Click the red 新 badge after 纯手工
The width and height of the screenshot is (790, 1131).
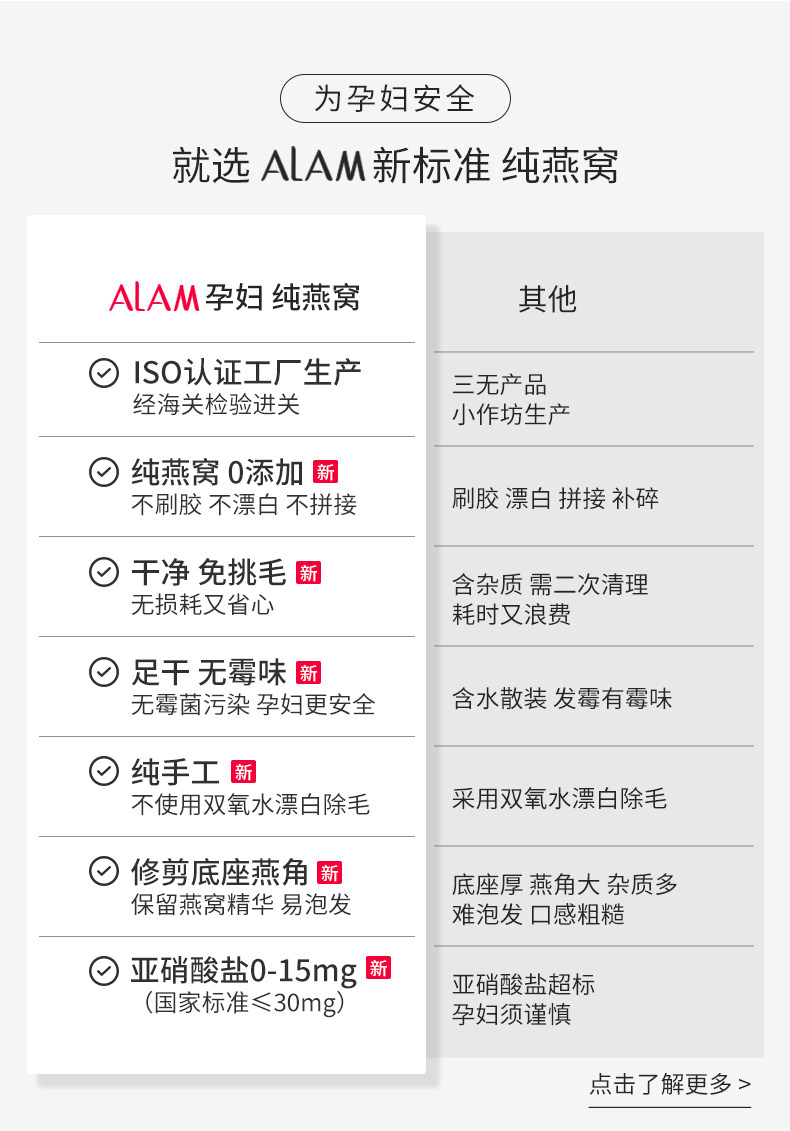click(243, 772)
